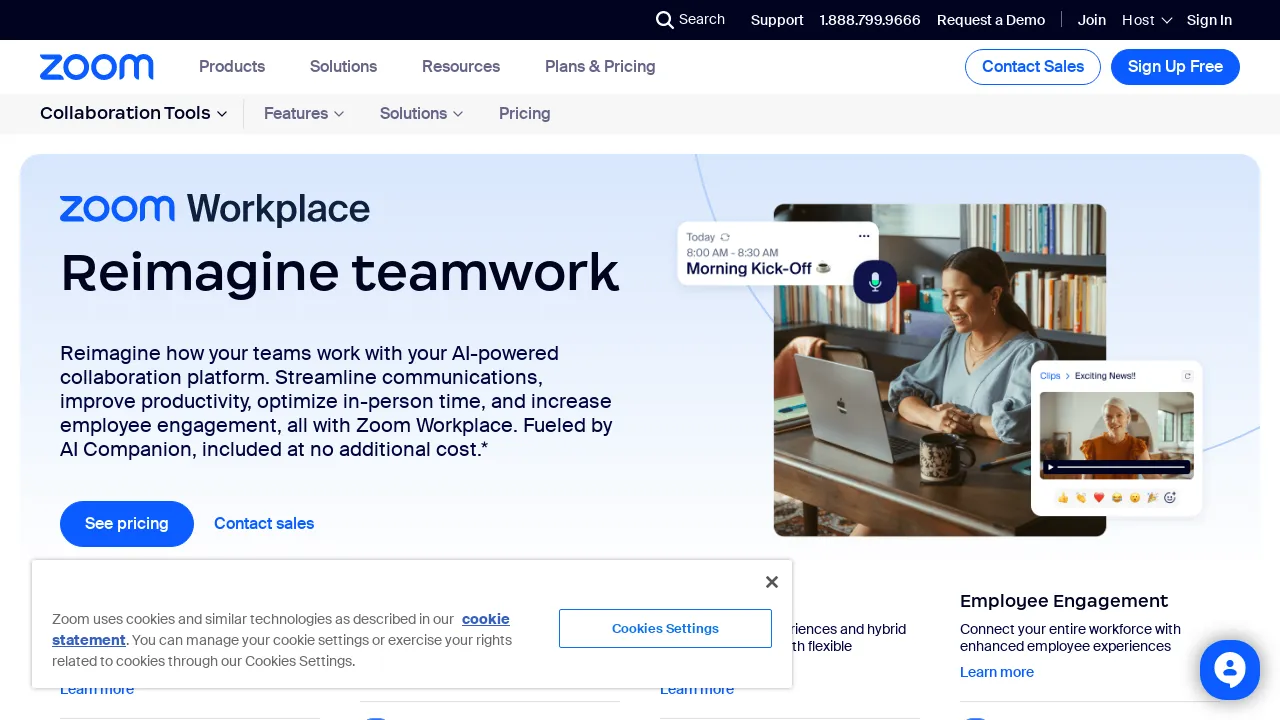Open the Morning Kick-Off ellipsis menu
The image size is (1280, 720).
(x=864, y=236)
